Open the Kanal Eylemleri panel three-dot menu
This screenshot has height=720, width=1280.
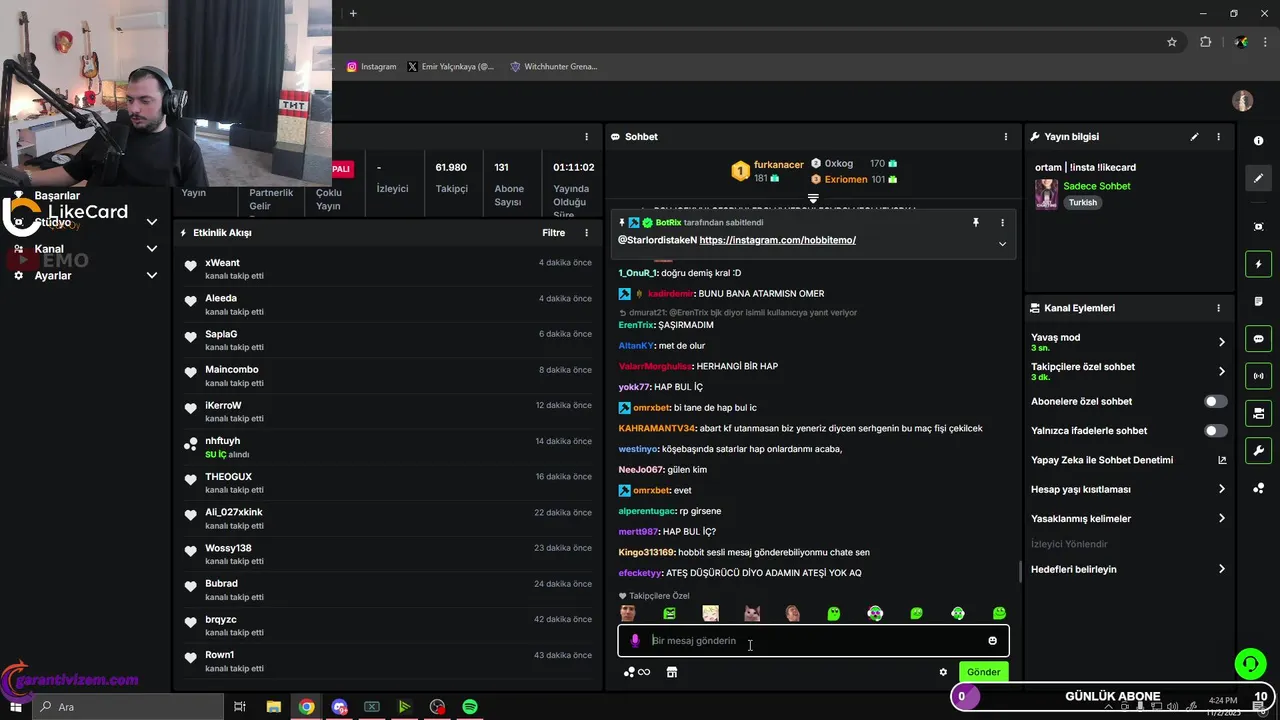tap(1218, 308)
